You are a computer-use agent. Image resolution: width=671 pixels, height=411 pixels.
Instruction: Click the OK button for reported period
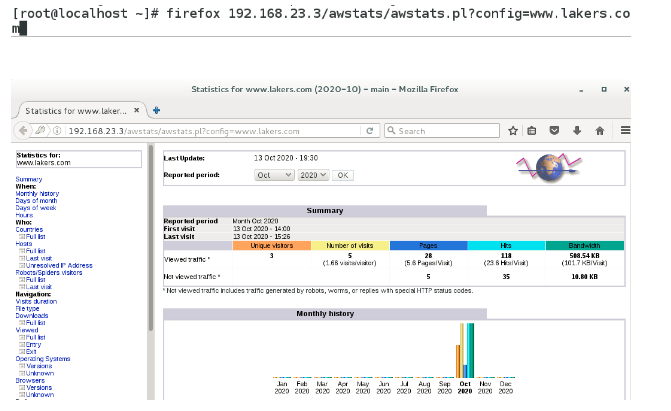343,175
